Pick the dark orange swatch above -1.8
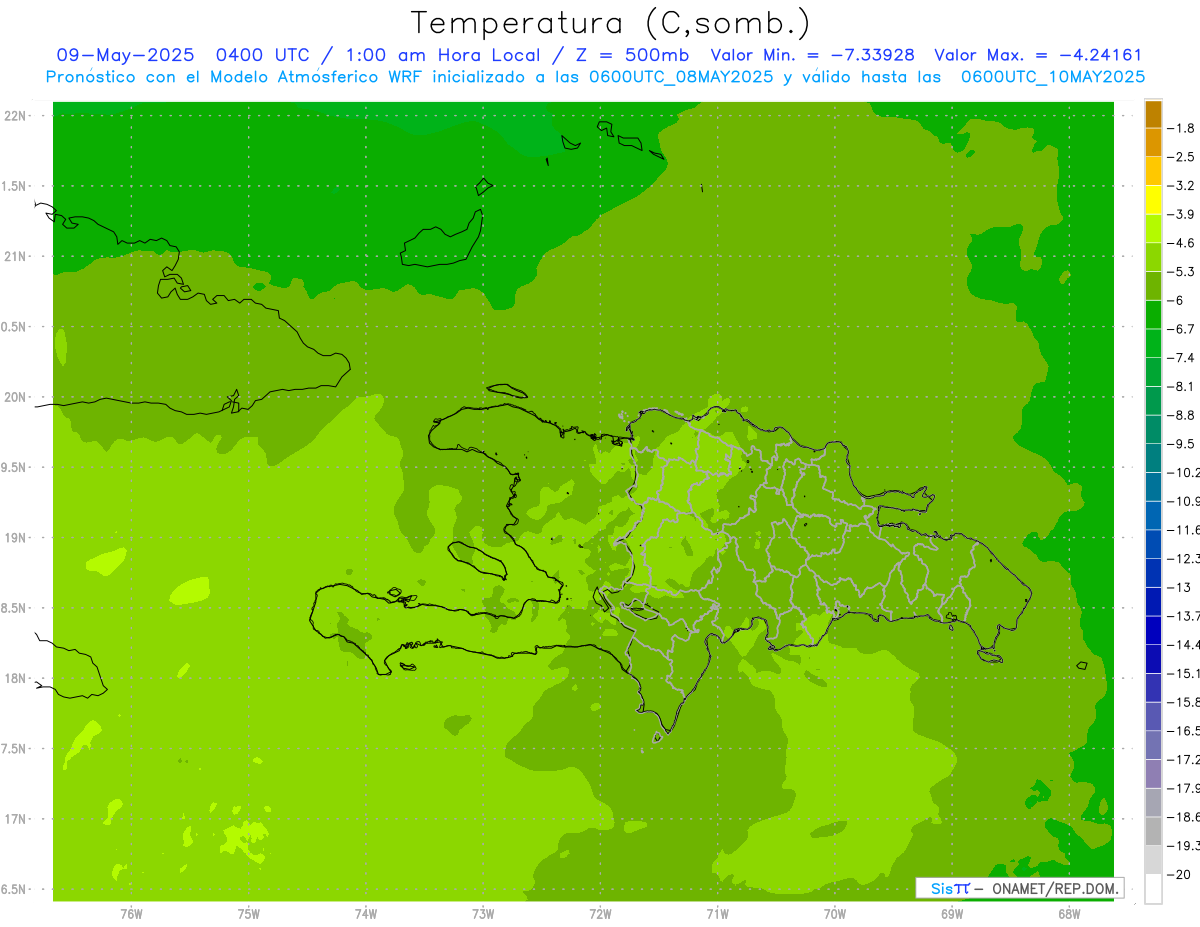Screen dimensions: 1200x927 pos(1153,114)
